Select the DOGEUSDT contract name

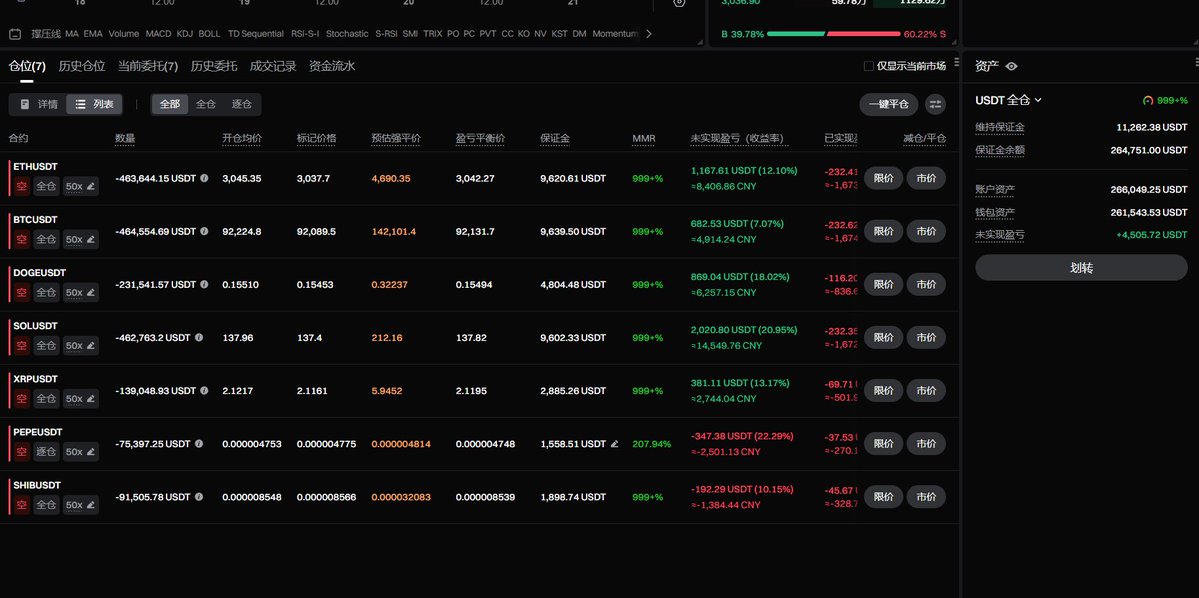pos(40,272)
